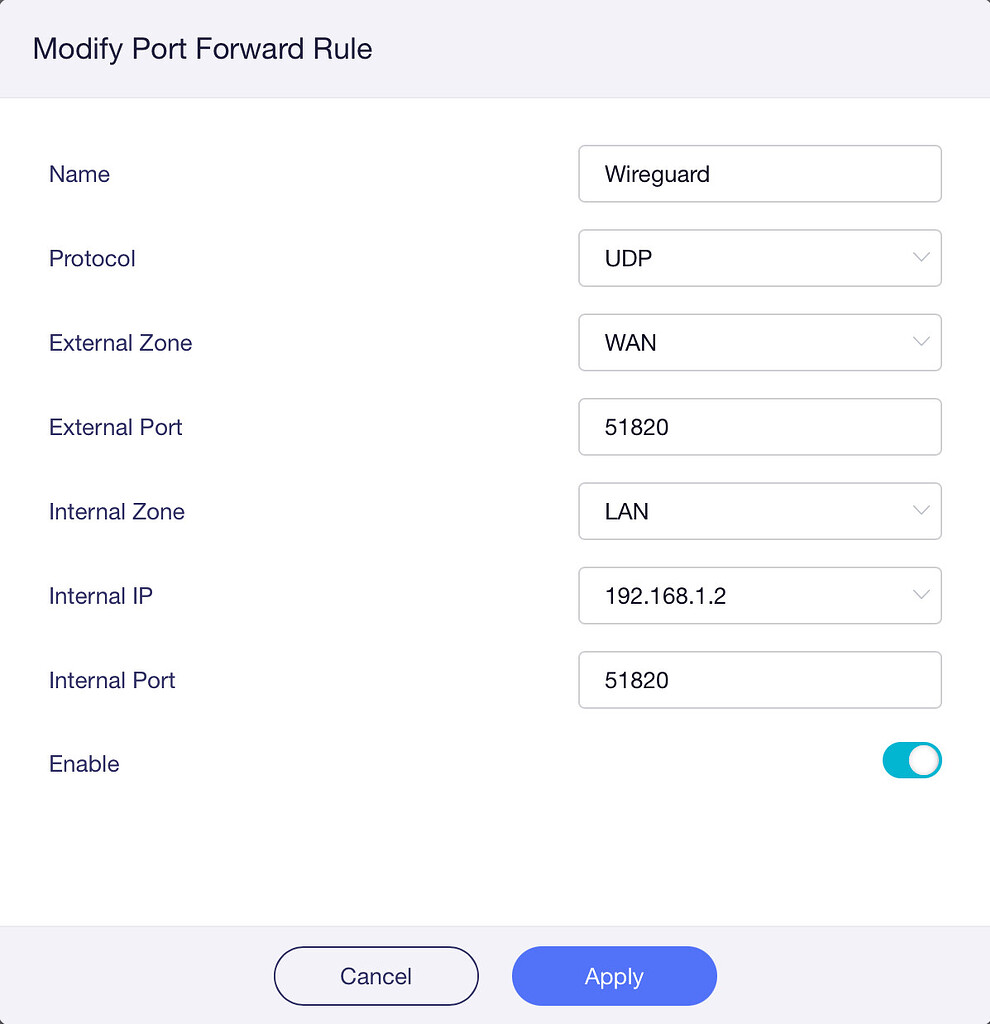This screenshot has height=1024, width=990.
Task: Click the chevron arrow in the Protocol field
Action: [921, 258]
